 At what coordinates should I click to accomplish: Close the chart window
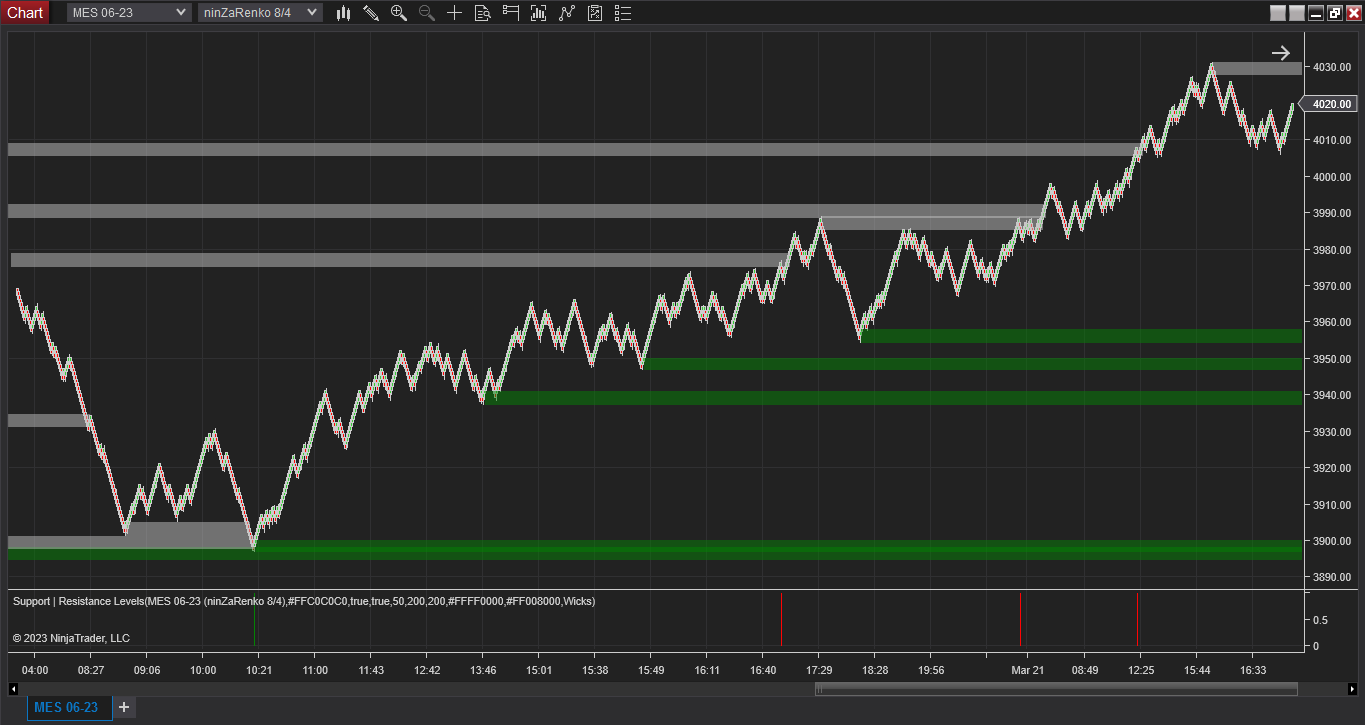click(x=1353, y=13)
